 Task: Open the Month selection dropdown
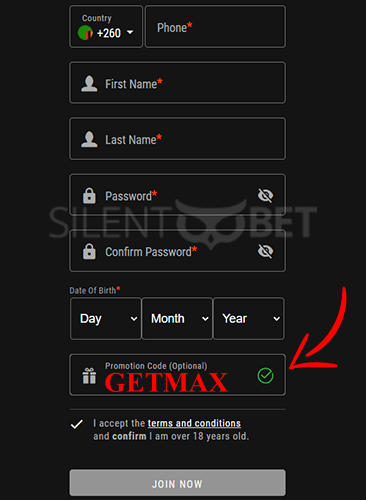click(x=177, y=319)
